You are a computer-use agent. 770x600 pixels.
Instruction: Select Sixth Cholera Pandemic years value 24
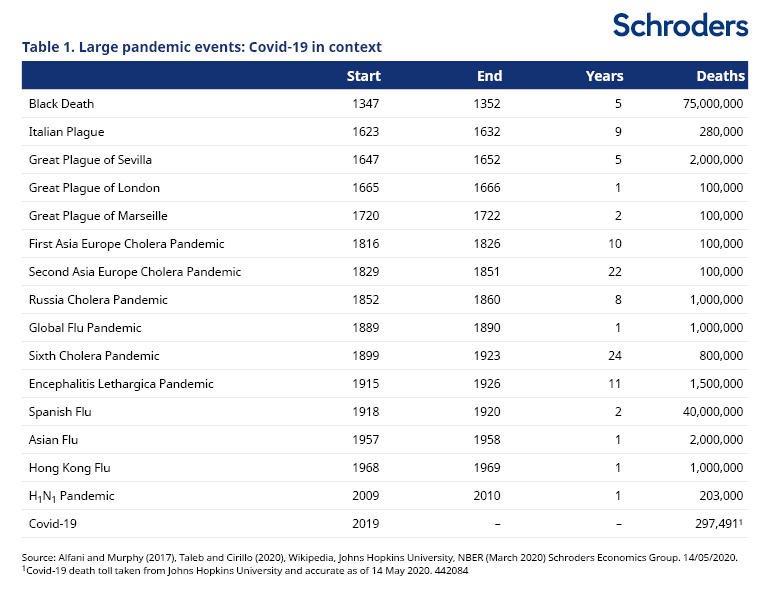(x=614, y=356)
